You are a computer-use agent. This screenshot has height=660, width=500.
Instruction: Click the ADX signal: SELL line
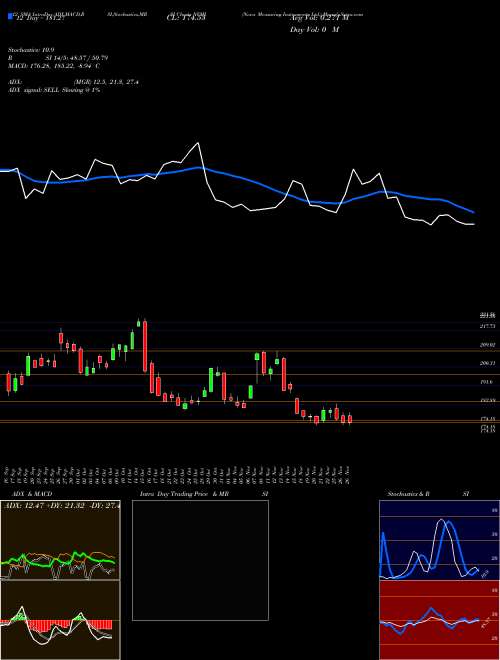[x=54, y=90]
